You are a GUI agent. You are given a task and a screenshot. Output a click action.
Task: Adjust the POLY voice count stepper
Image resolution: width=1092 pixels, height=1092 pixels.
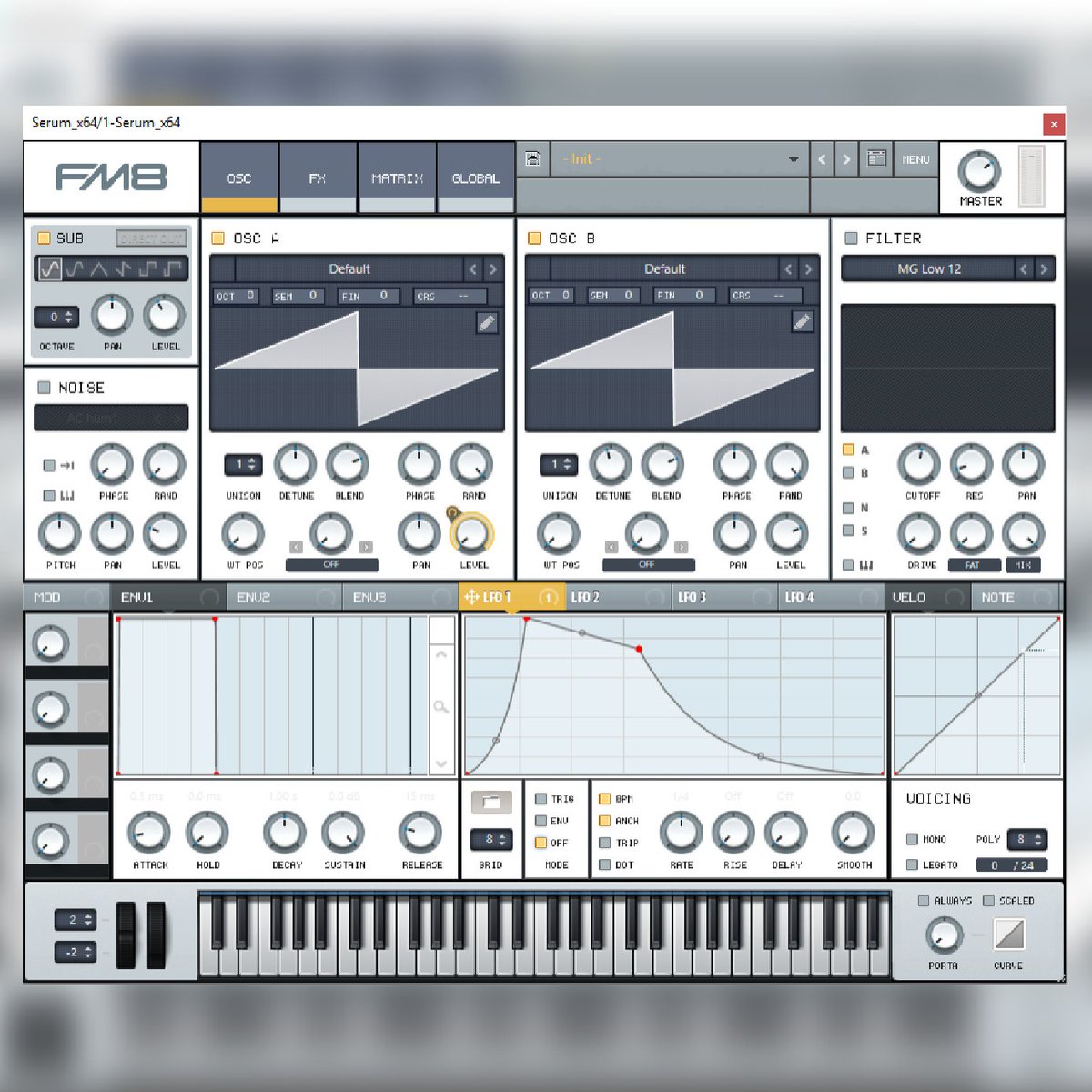[1027, 839]
